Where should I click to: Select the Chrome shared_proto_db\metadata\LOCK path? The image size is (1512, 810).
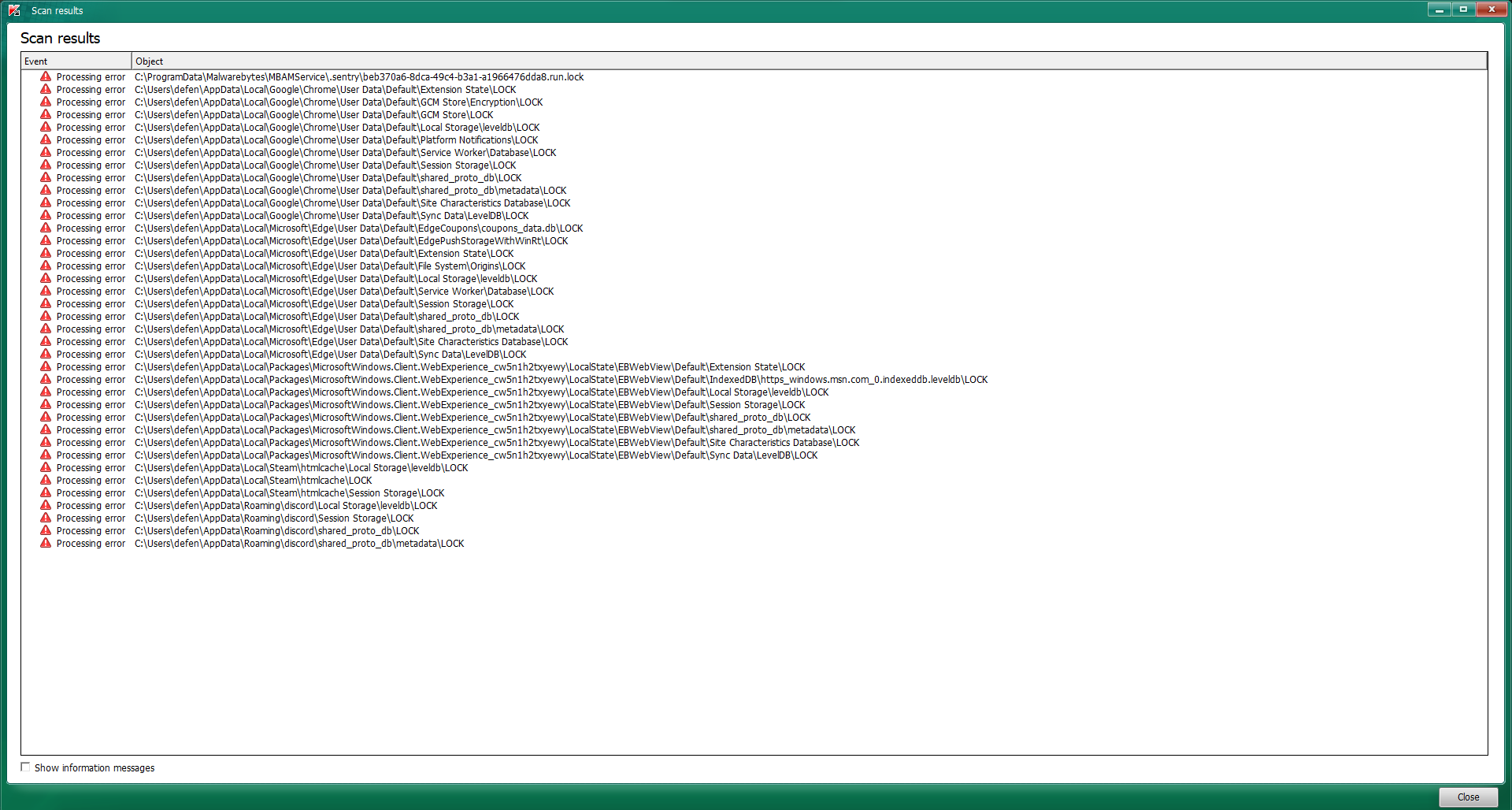coord(350,191)
